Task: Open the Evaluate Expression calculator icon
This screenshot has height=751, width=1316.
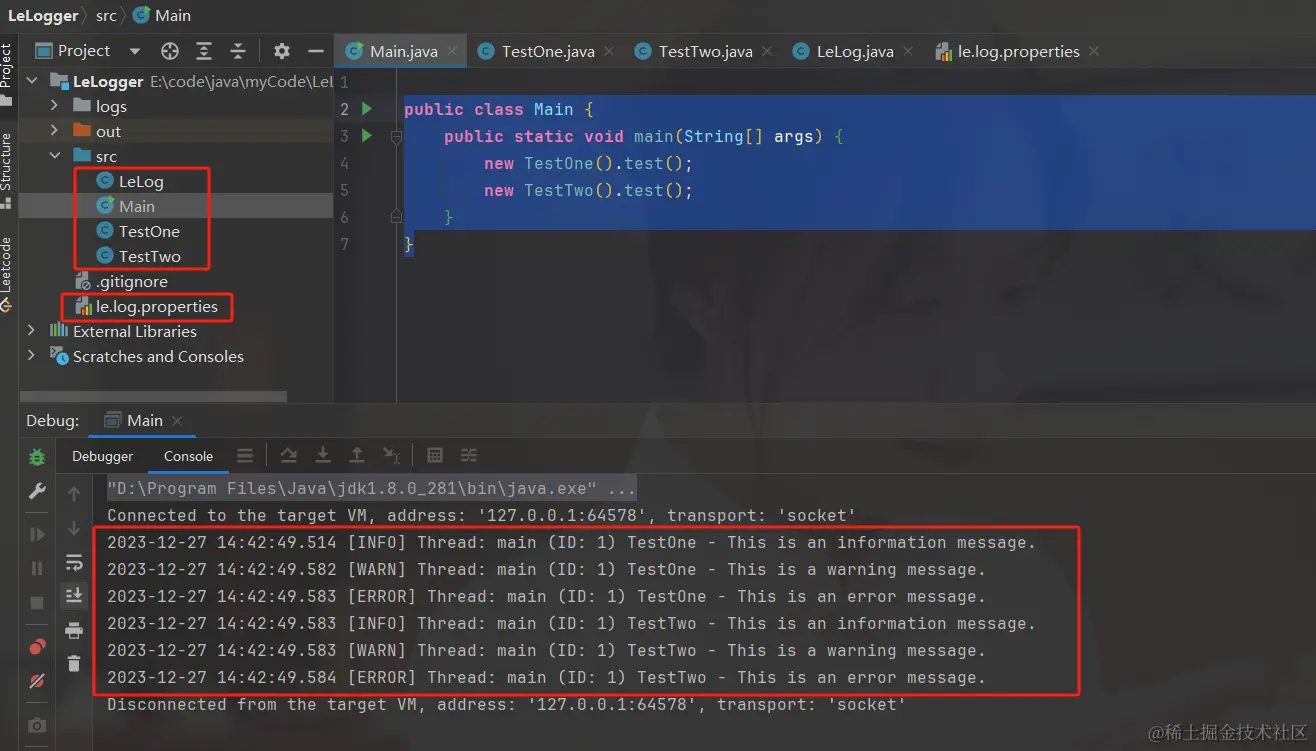Action: tap(435, 456)
